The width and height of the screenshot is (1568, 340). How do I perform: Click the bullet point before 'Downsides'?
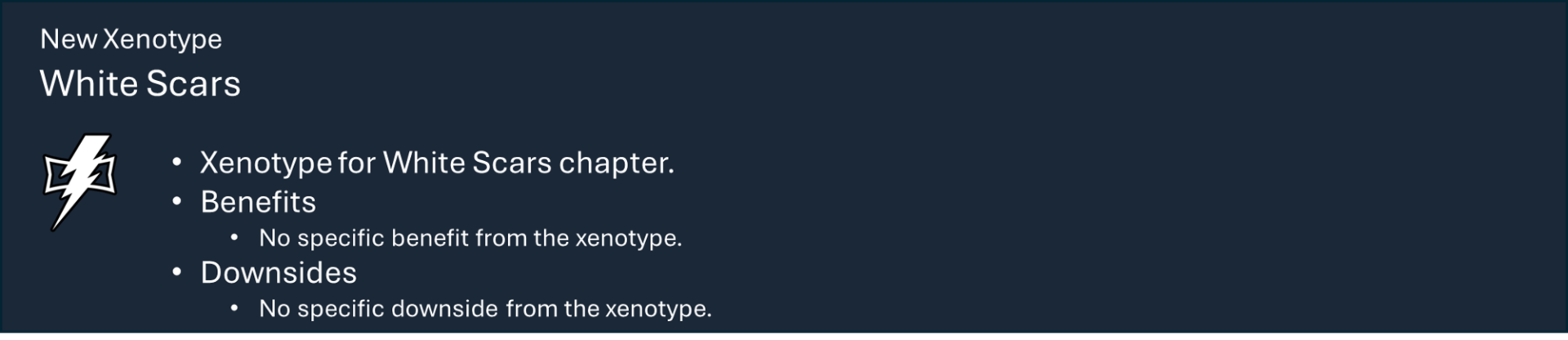coord(176,271)
